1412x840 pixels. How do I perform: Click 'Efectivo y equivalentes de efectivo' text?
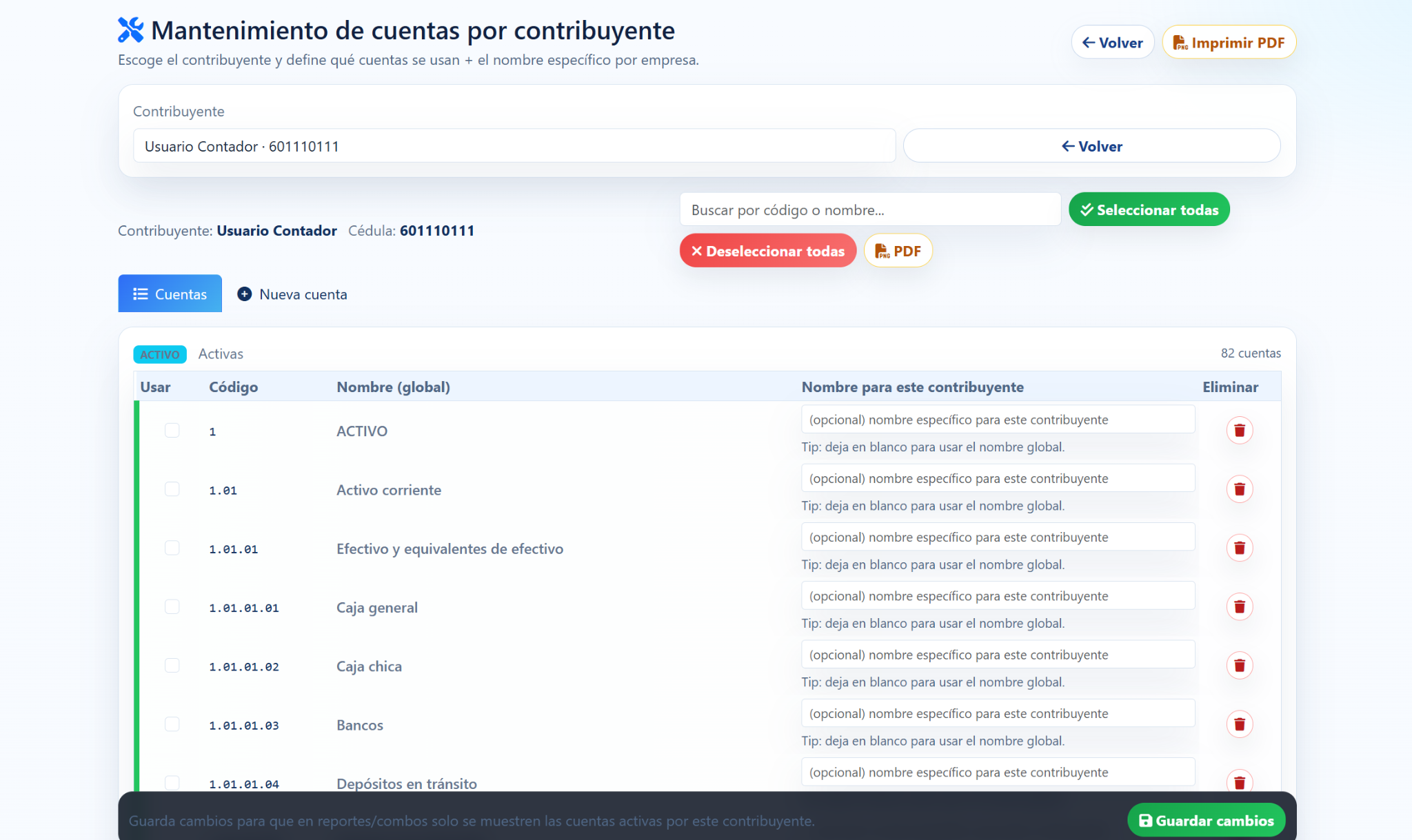[x=450, y=549]
